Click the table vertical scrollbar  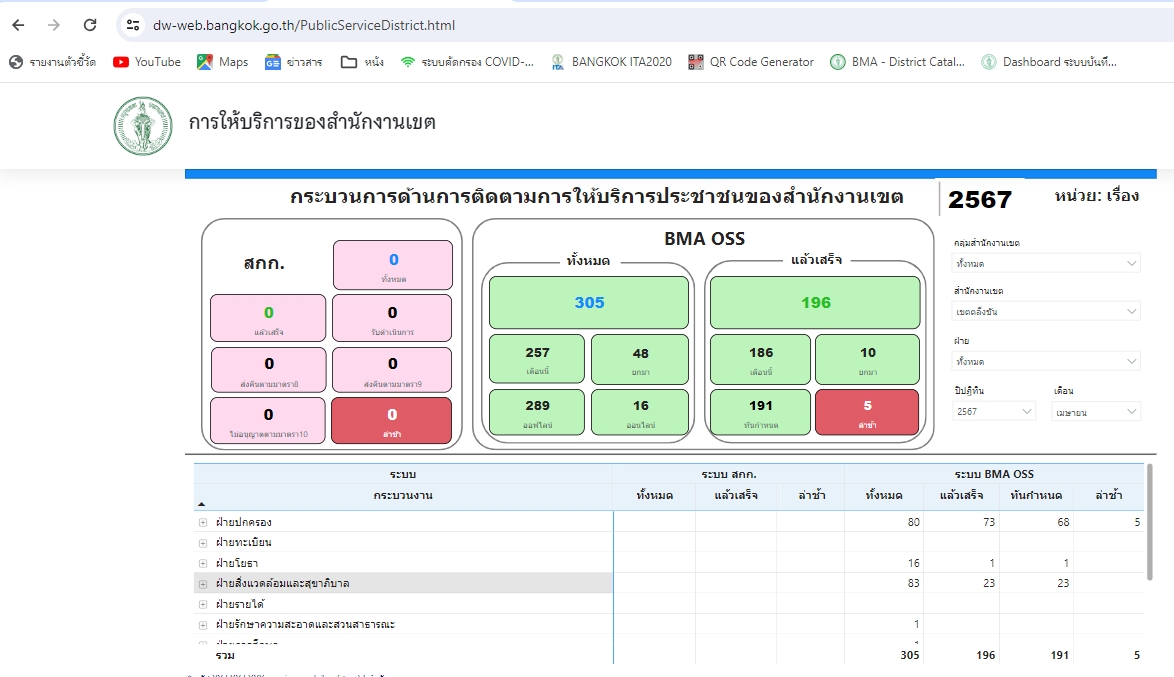tap(1149, 522)
